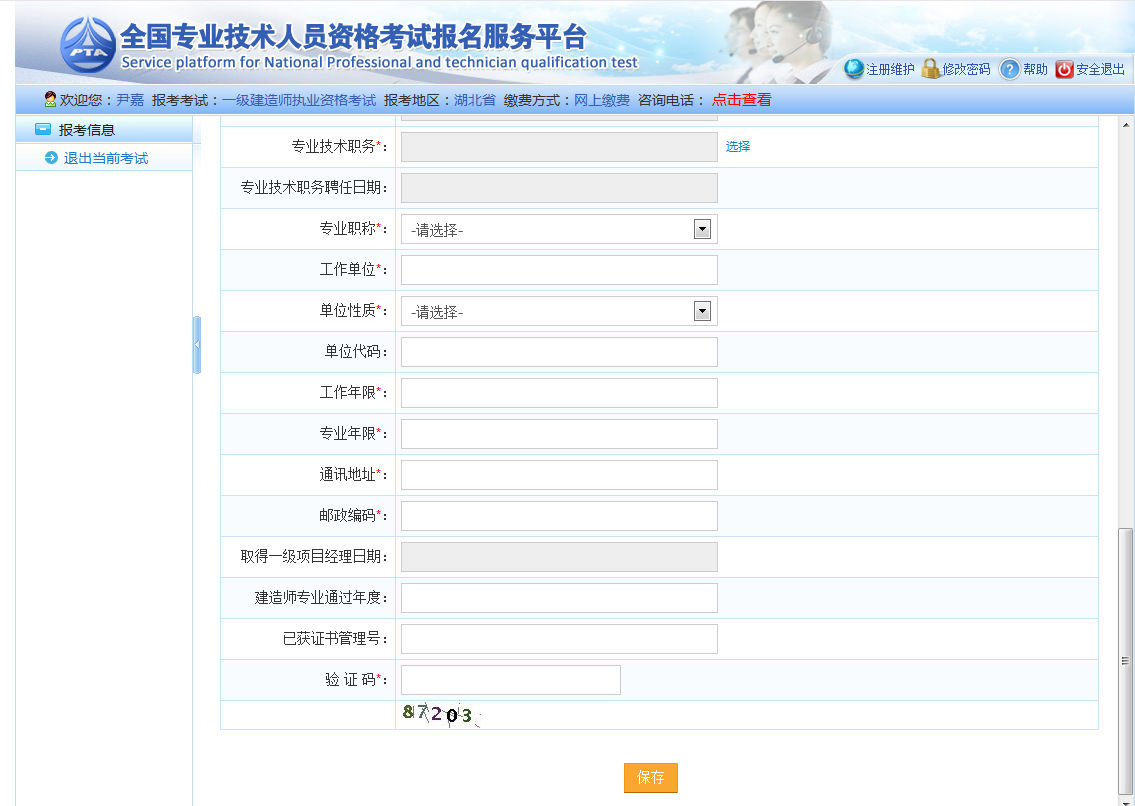Click the arrow icon beside 退出当前考试
The image size is (1135, 806).
pos(51,158)
